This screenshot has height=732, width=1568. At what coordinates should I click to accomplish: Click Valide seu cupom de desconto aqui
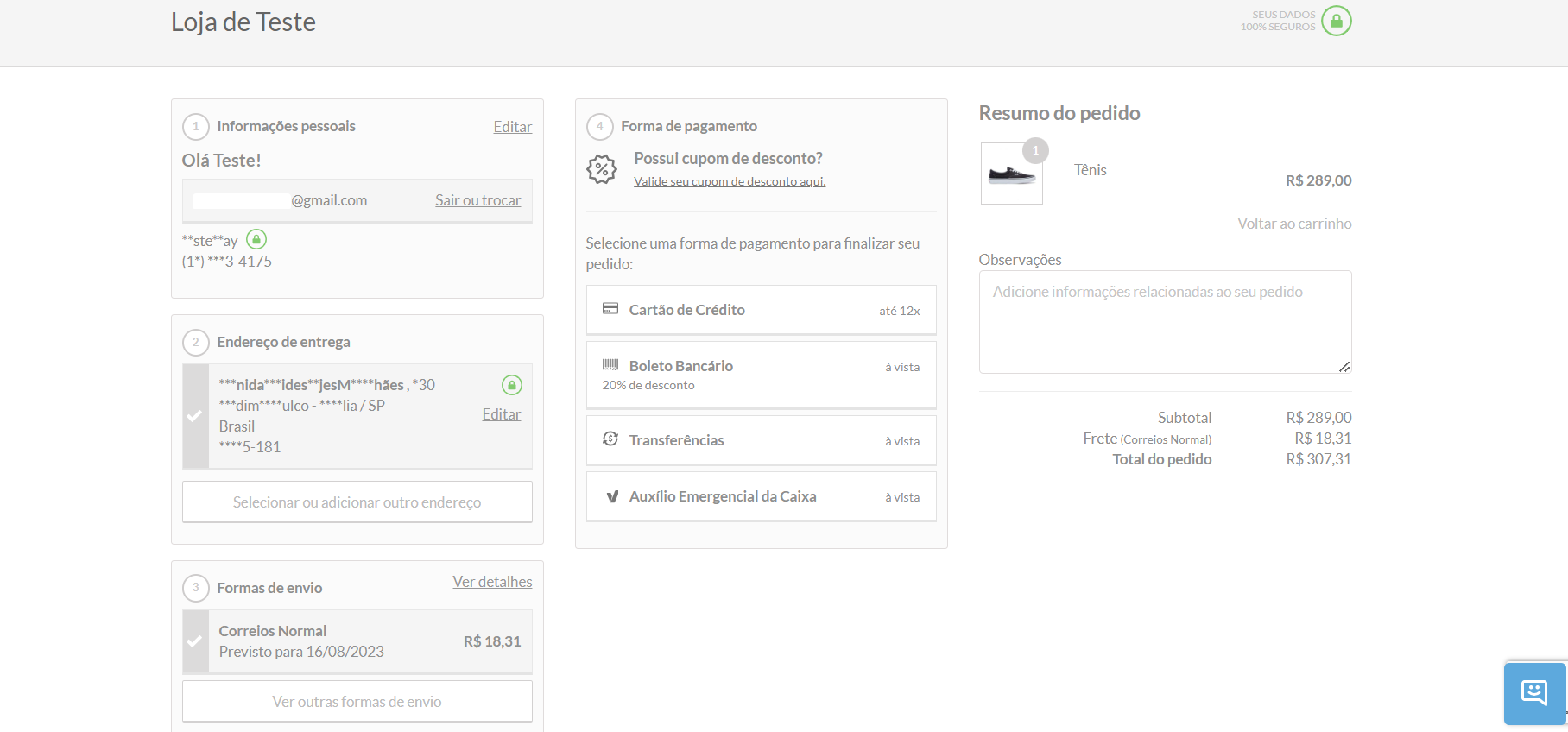point(730,181)
